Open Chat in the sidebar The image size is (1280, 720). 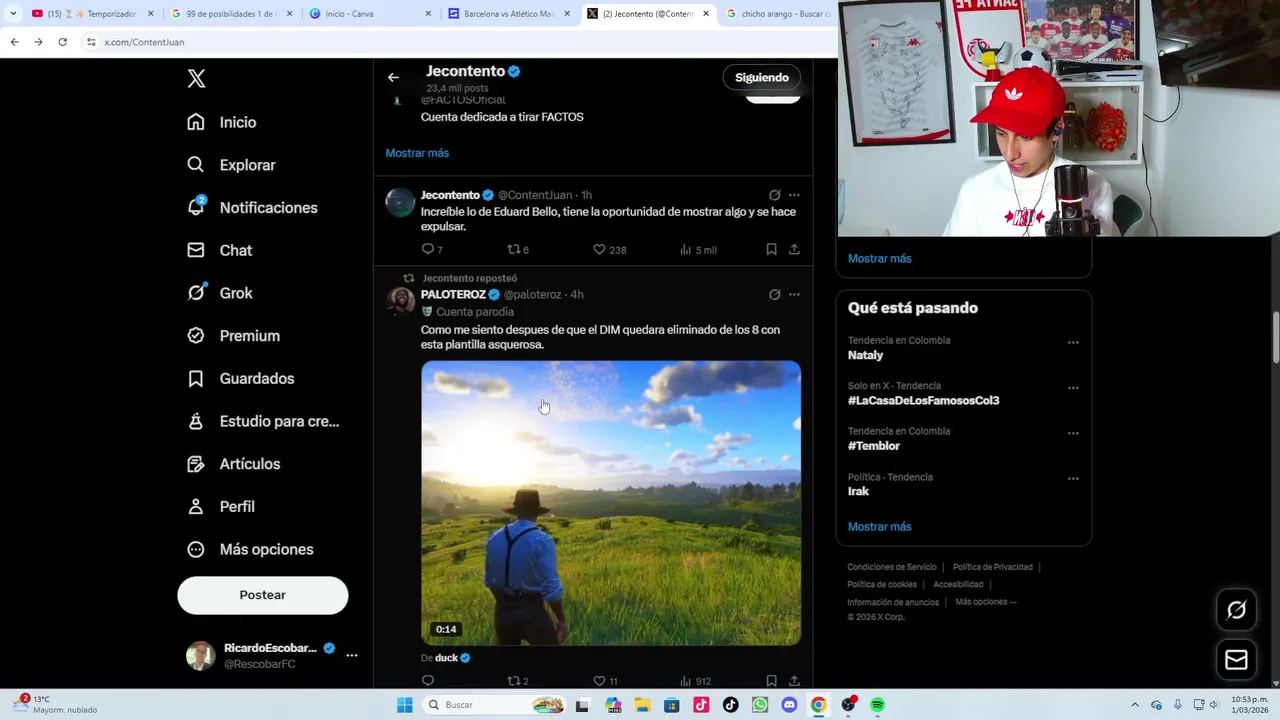pos(220,250)
